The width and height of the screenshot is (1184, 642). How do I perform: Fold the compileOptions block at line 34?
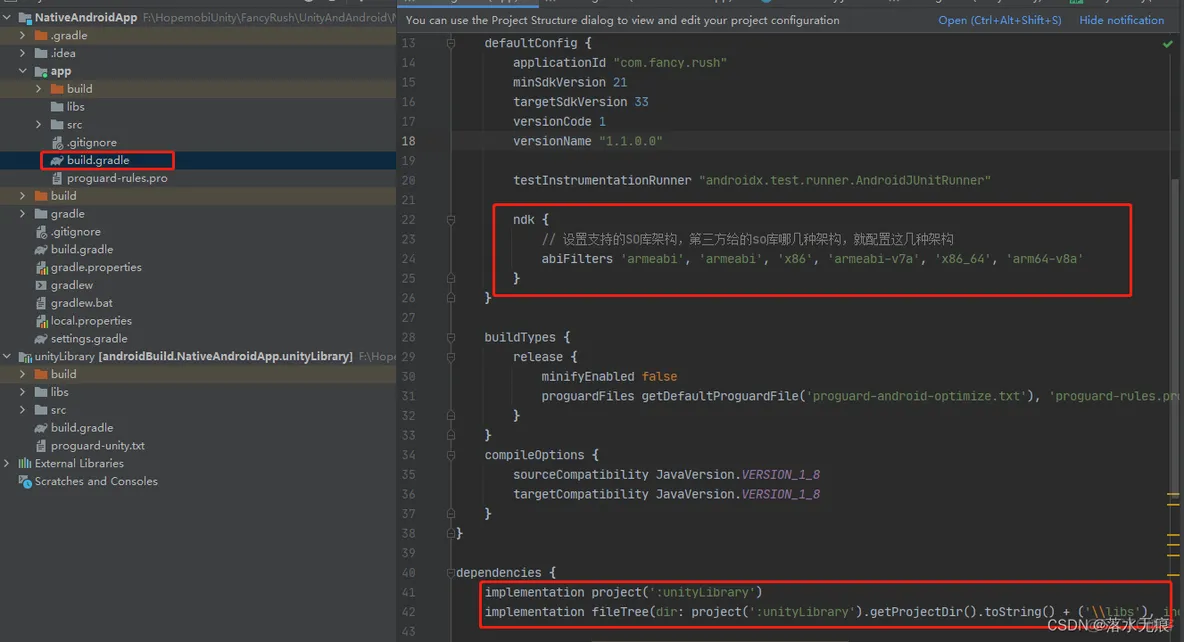click(451, 455)
